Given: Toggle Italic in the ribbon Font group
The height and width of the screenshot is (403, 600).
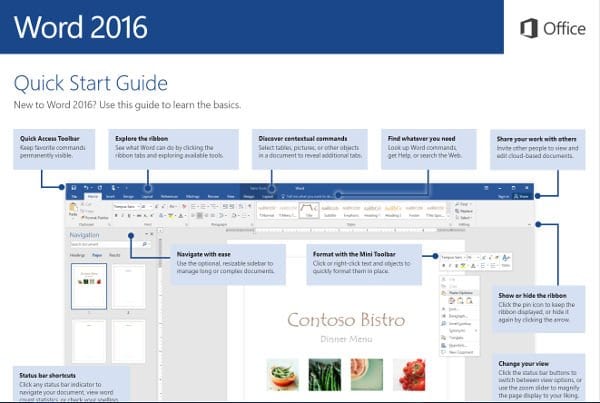Looking at the screenshot, I should tap(122, 216).
